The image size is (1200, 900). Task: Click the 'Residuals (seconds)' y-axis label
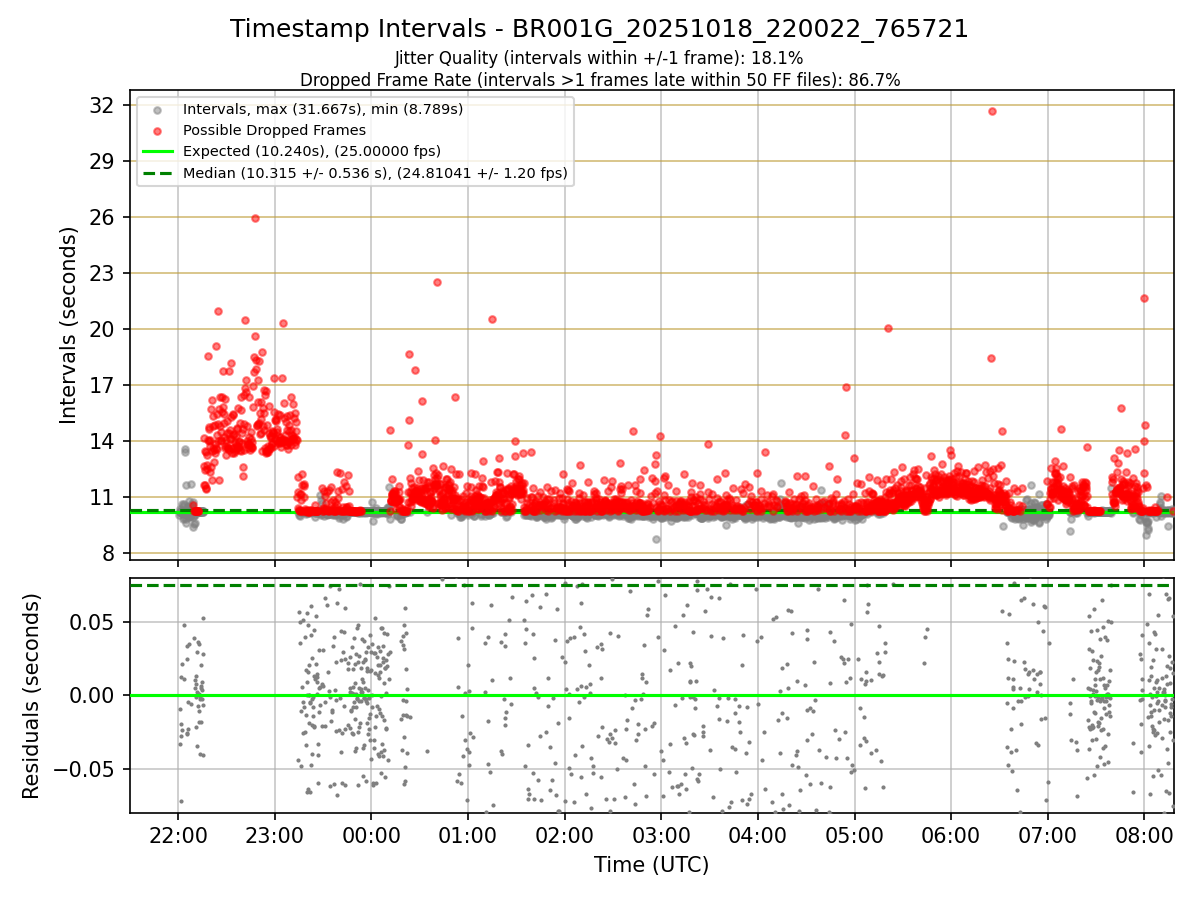(31, 696)
